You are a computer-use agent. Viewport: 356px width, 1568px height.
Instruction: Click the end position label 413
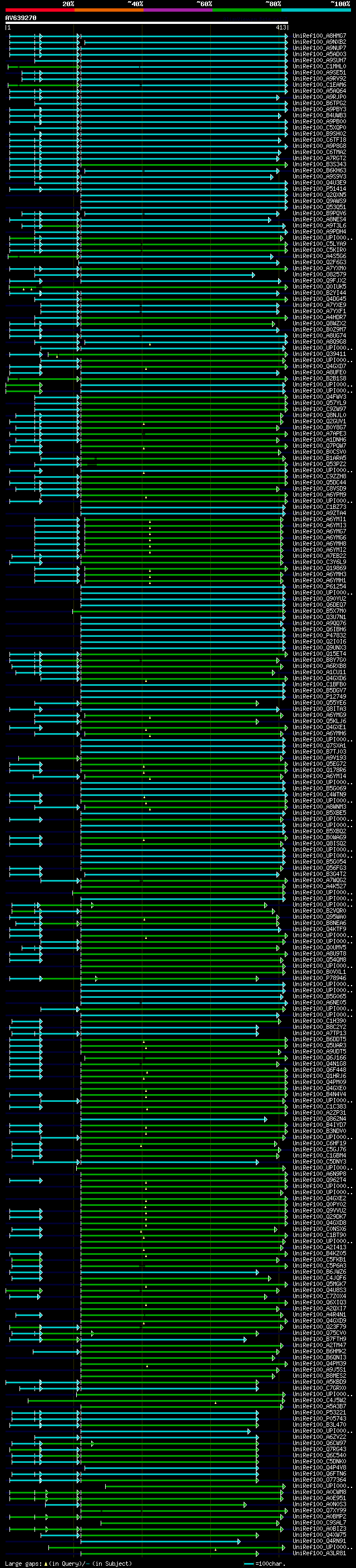281,28
